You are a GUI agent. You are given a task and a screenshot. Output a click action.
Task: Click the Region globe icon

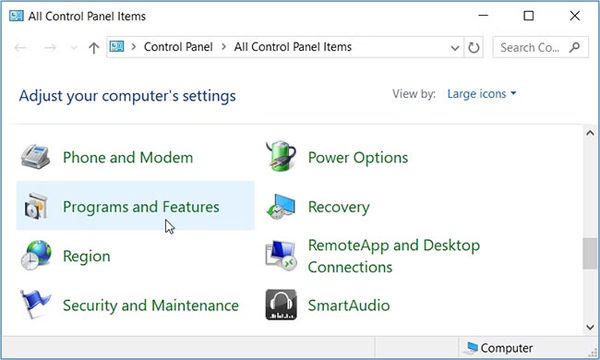(x=36, y=255)
